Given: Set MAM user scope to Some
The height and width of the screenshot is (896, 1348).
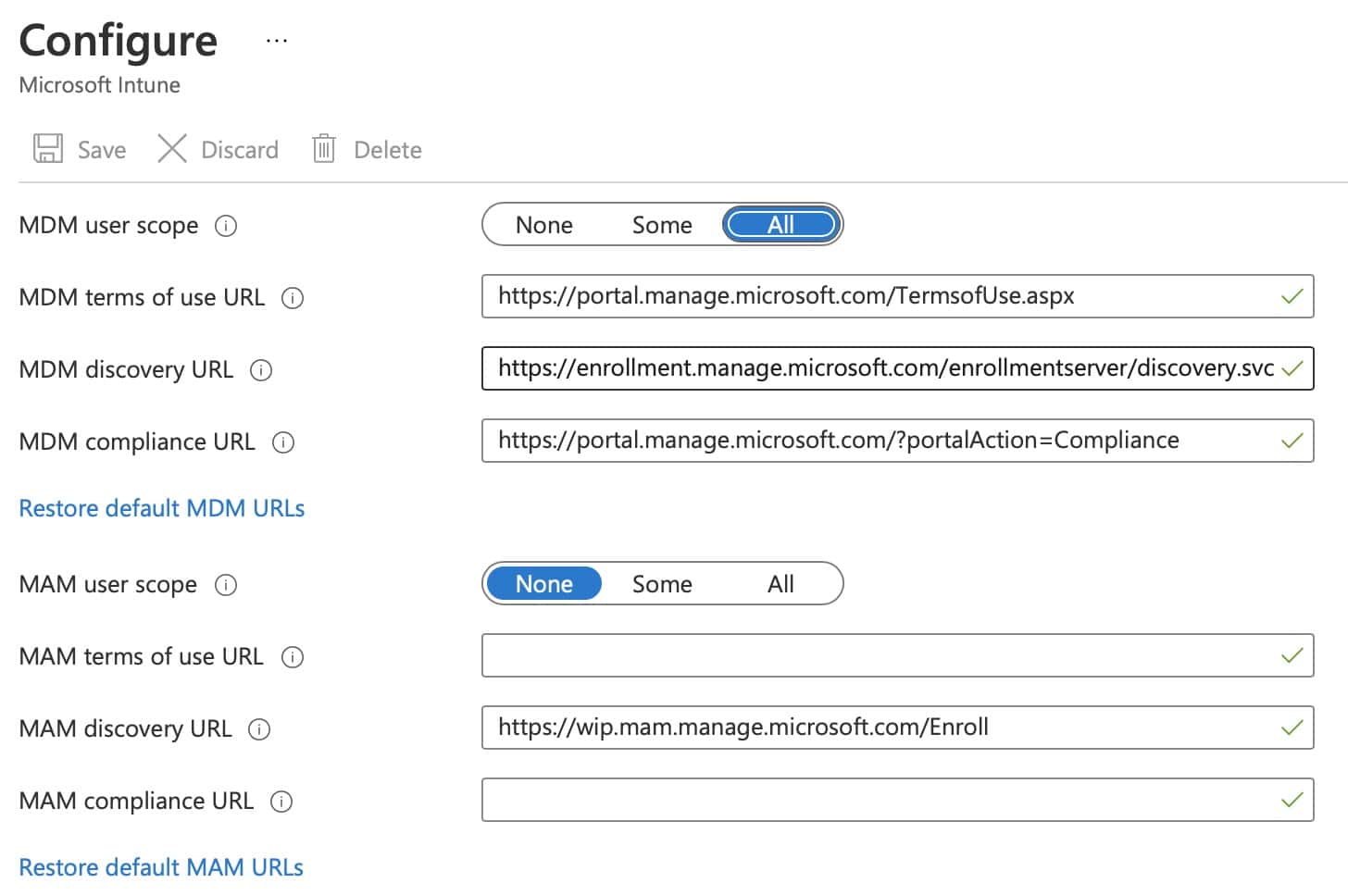Looking at the screenshot, I should click(x=662, y=584).
